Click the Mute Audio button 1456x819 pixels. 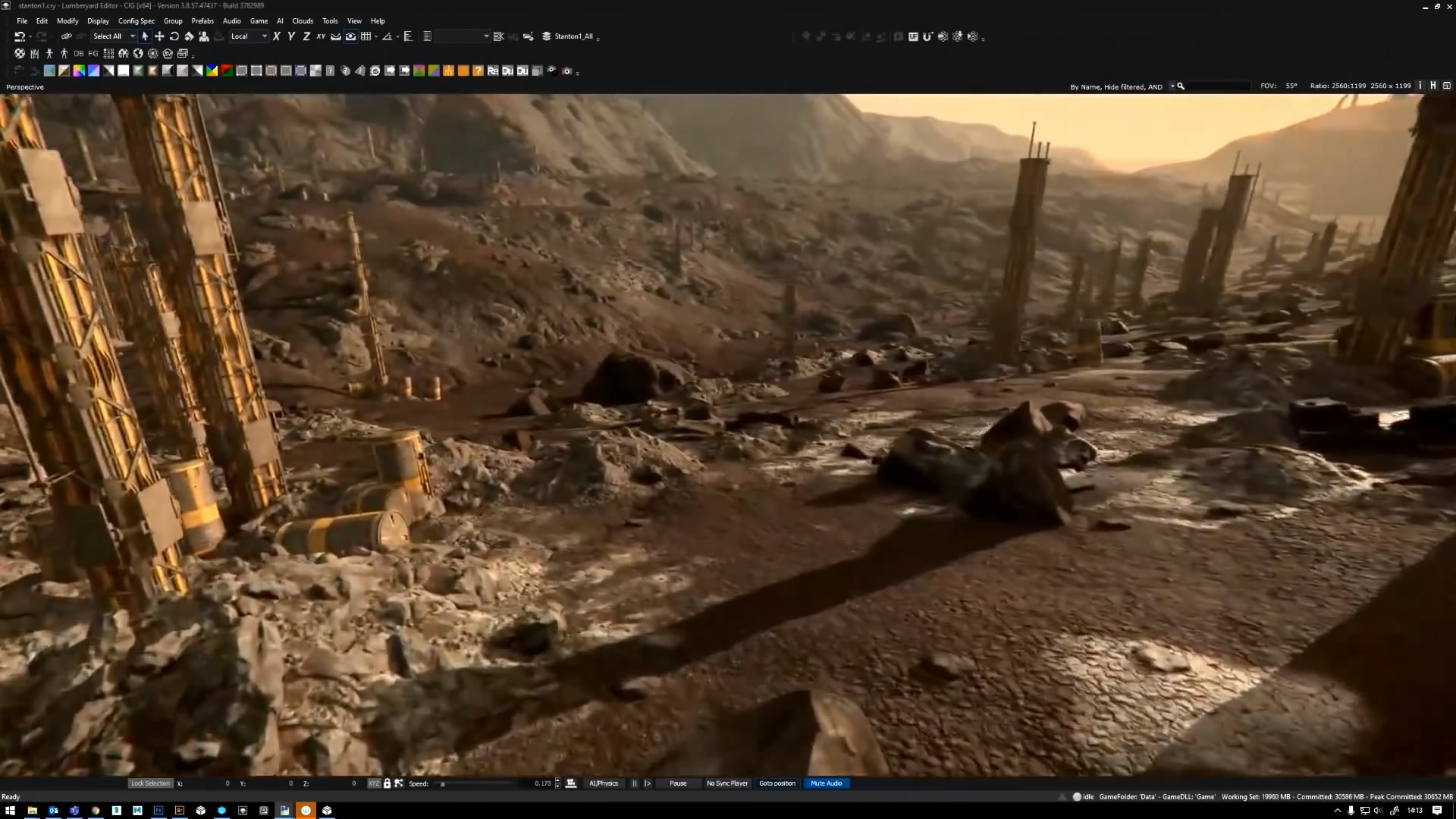pyautogui.click(x=827, y=783)
